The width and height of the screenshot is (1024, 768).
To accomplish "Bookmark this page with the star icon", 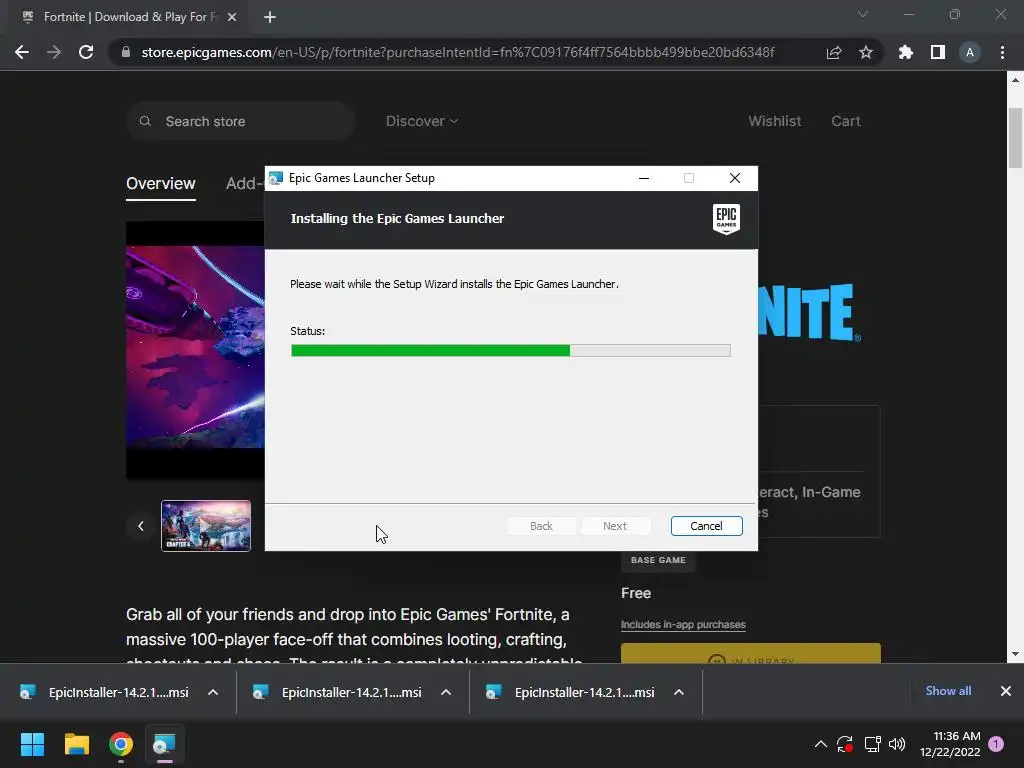I will (866, 52).
